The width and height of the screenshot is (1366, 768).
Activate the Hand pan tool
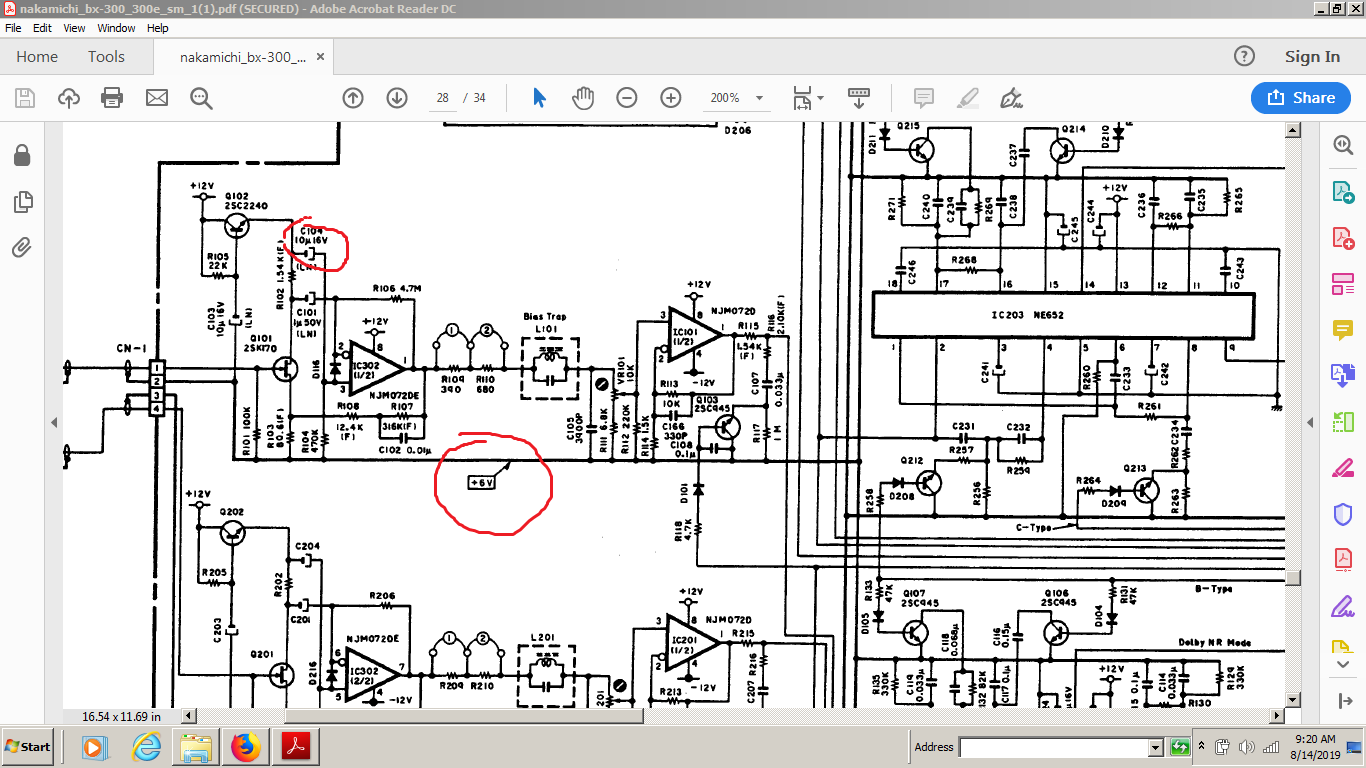(582, 98)
